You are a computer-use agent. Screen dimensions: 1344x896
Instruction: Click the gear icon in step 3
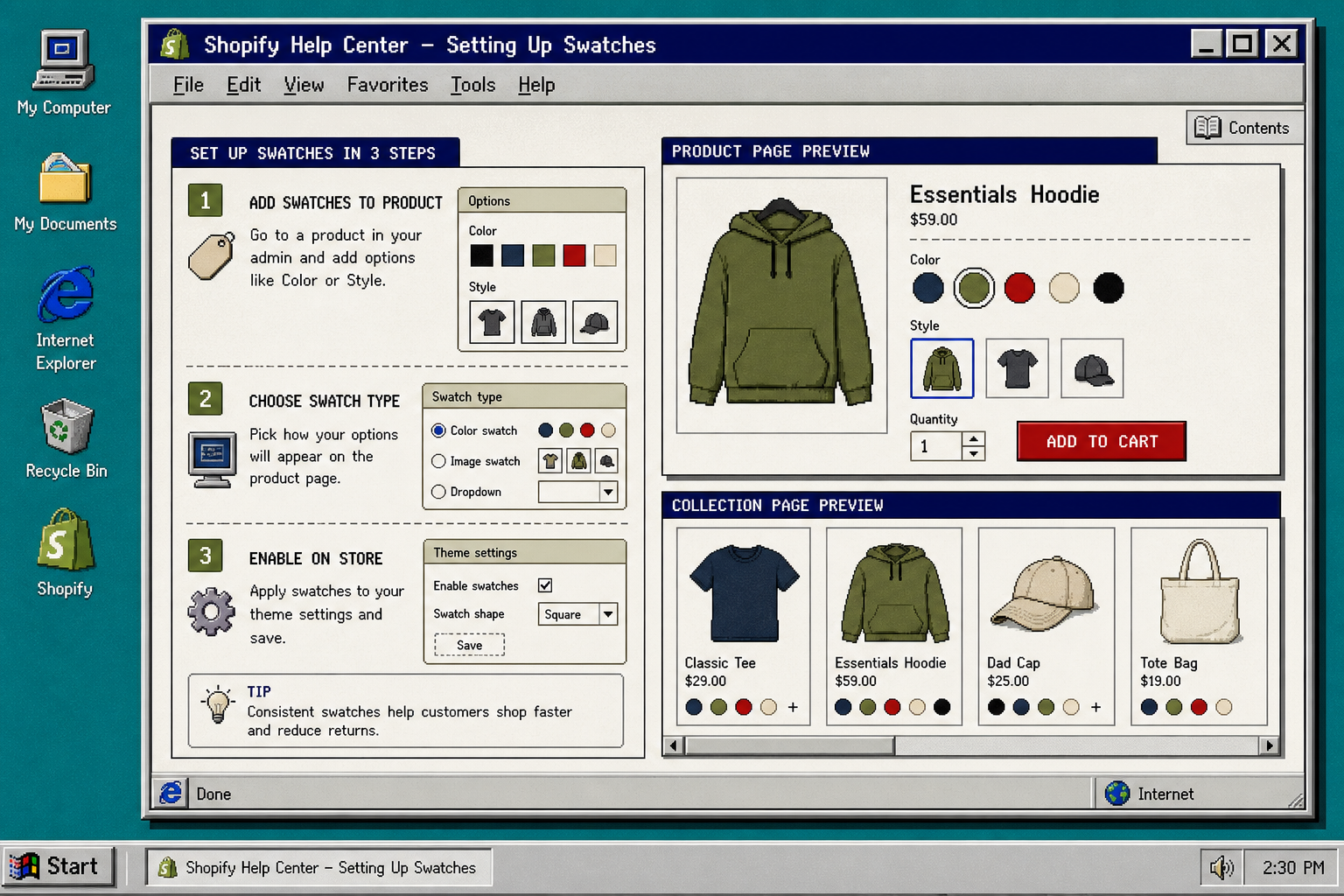pyautogui.click(x=212, y=612)
